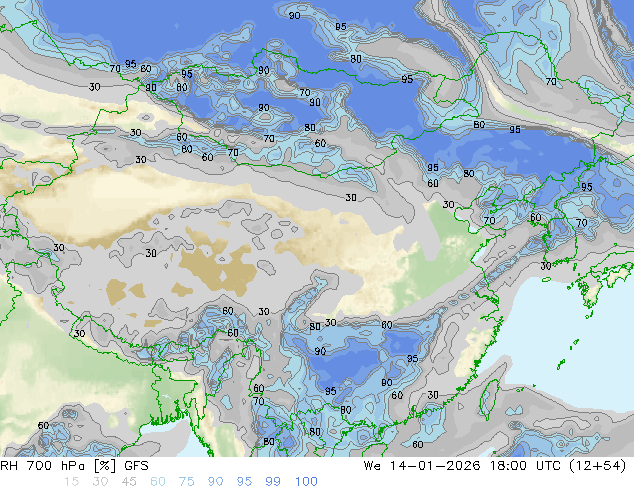Click the '15' value in color legend
The image size is (634, 490).
coord(71,482)
